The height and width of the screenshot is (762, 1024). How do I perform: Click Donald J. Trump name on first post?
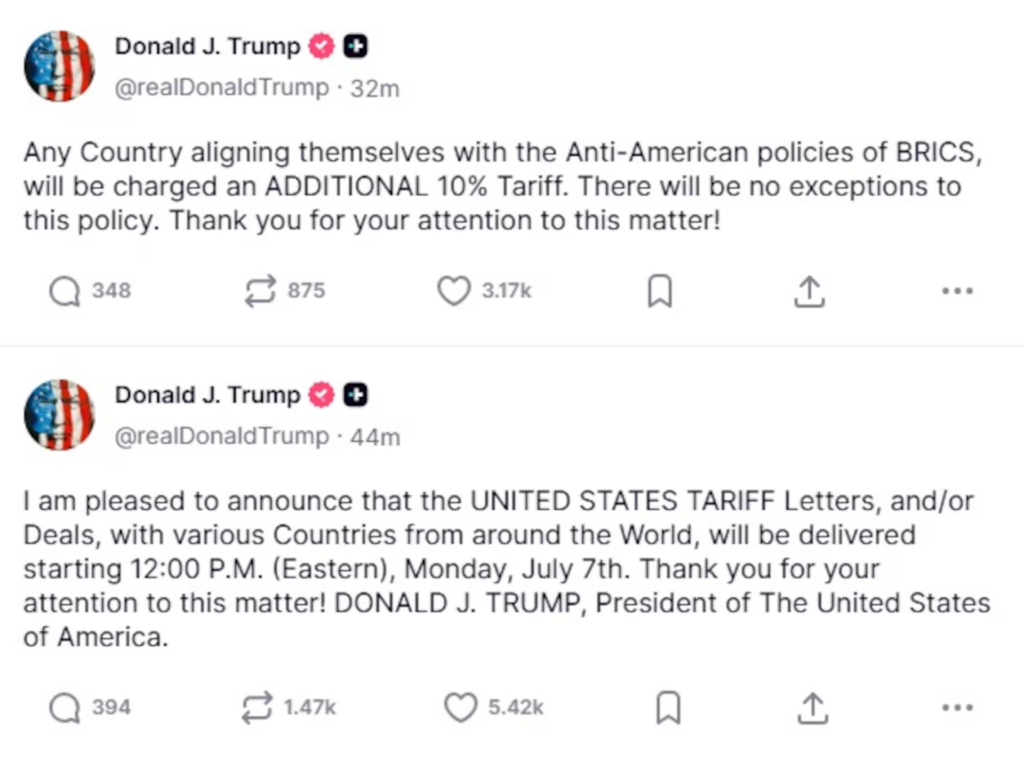(x=207, y=46)
